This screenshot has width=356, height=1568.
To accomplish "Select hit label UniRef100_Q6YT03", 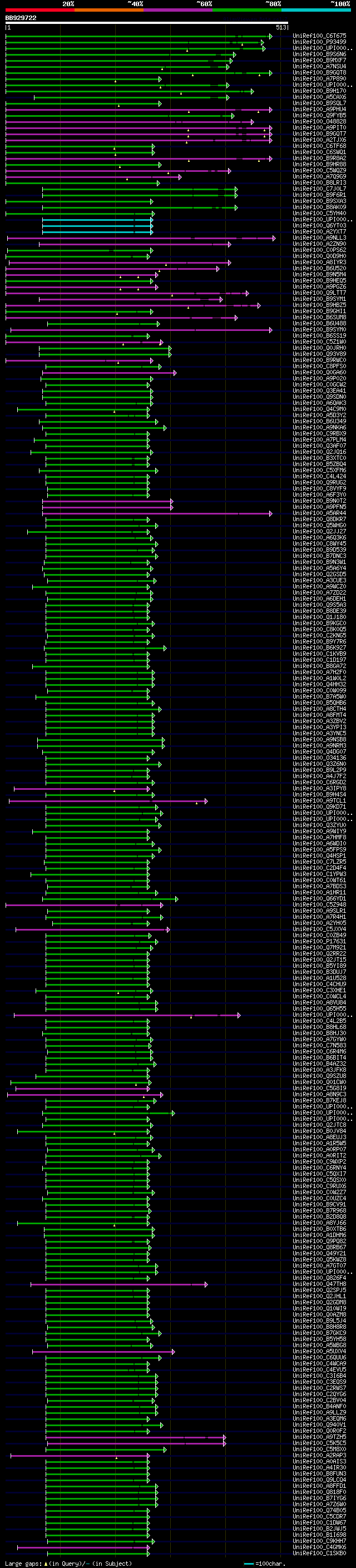I will click(x=319, y=226).
